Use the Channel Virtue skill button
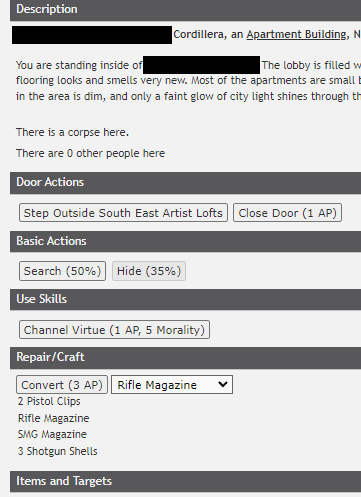Screen dimensions: 361x497 (x=114, y=330)
